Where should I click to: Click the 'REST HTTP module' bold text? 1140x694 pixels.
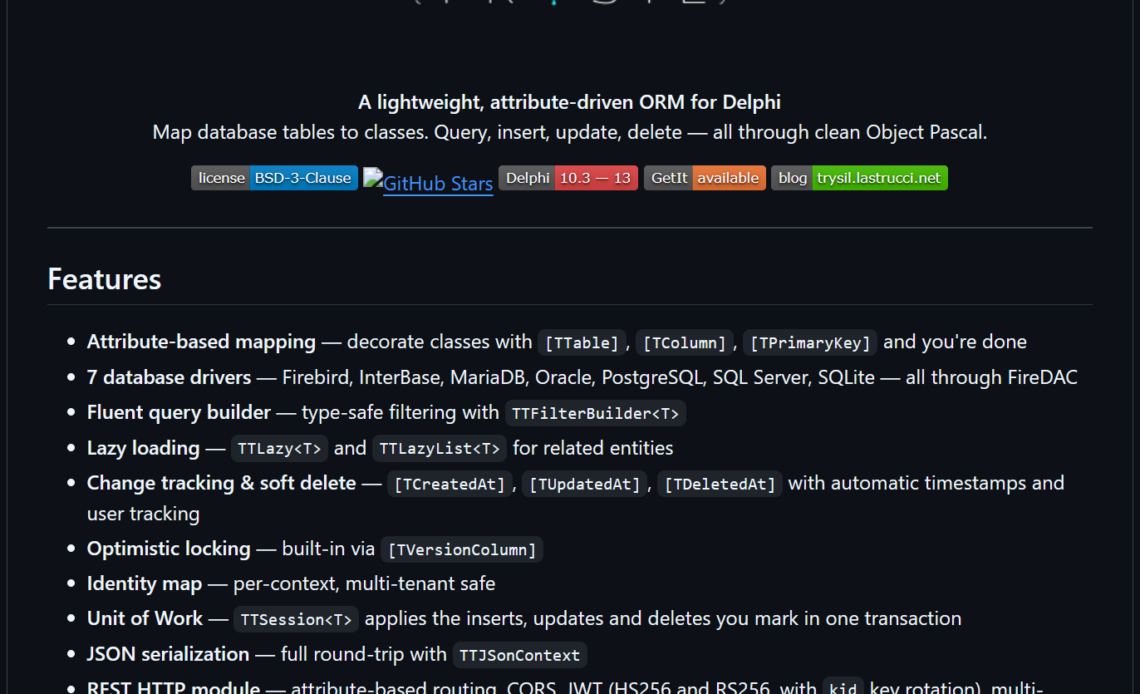click(173, 687)
